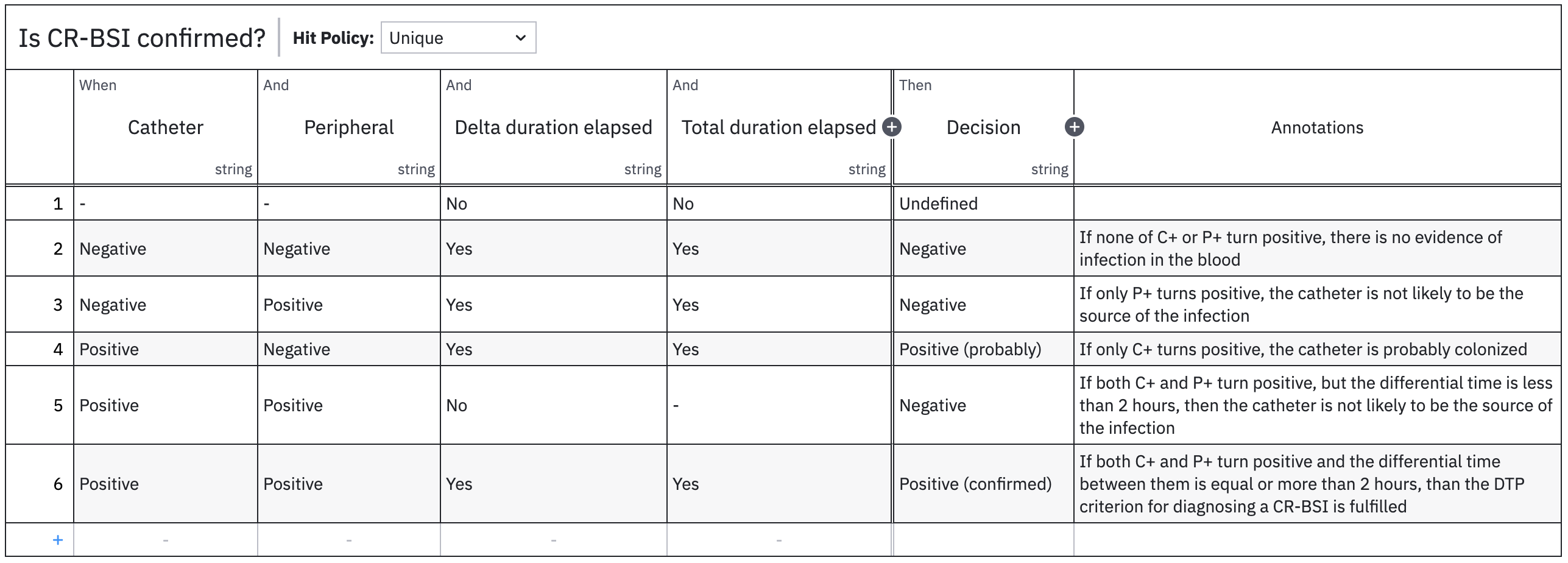Click the Catheter column header
The image size is (1568, 563).
pyautogui.click(x=165, y=127)
